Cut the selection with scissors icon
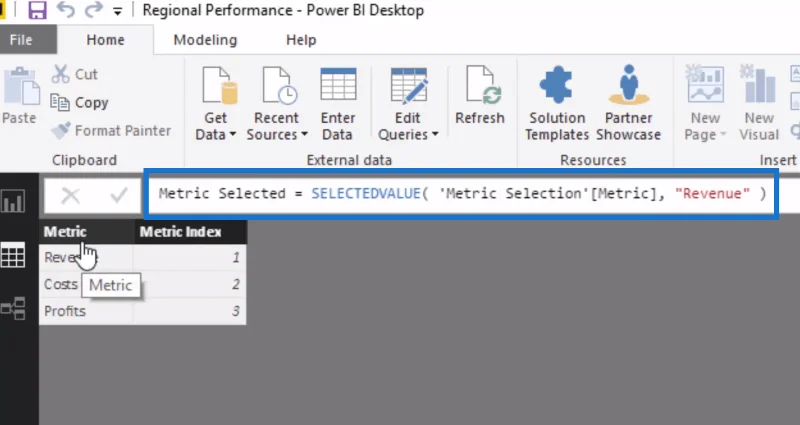The height and width of the screenshot is (425, 800). point(74,74)
